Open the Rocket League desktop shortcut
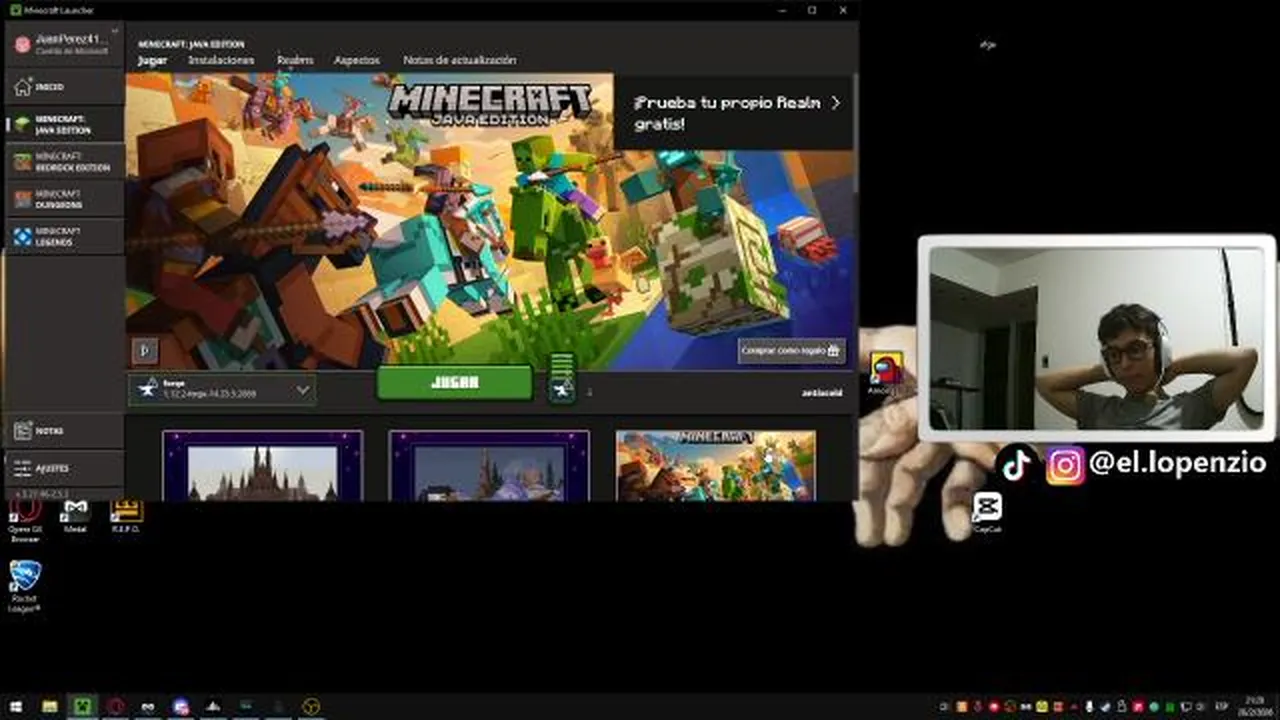1280x720 pixels. pyautogui.click(x=25, y=585)
